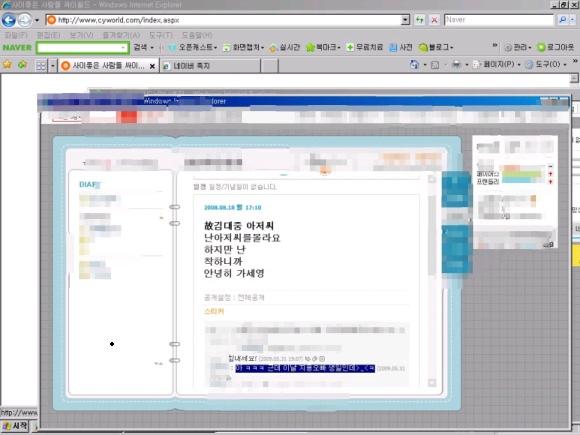Click the 시작 Start button
The width and height of the screenshot is (580, 435).
(x=16, y=426)
